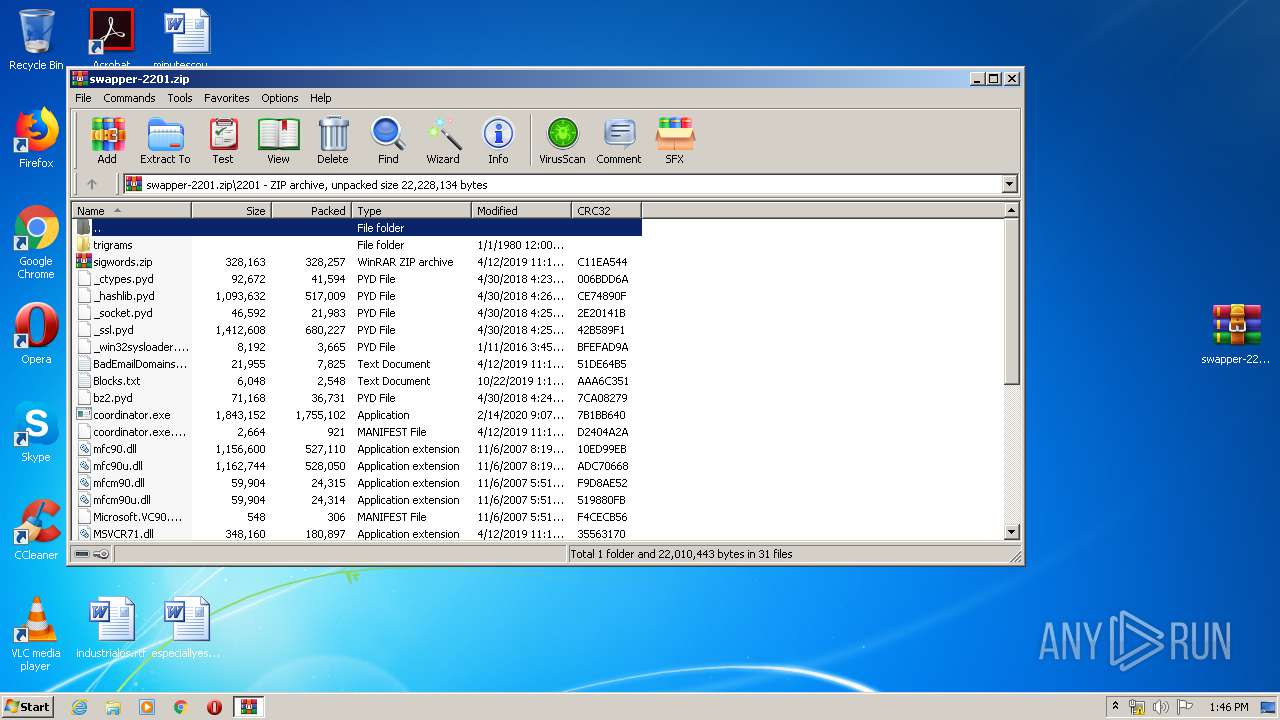Viewport: 1280px width, 720px height.
Task: Click the Internet Explorer taskbar icon
Action: point(79,707)
